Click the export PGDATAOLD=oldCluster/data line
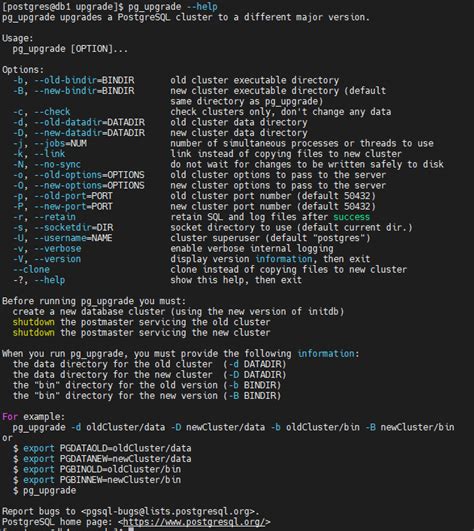The width and height of the screenshot is (474, 531). [x=107, y=448]
